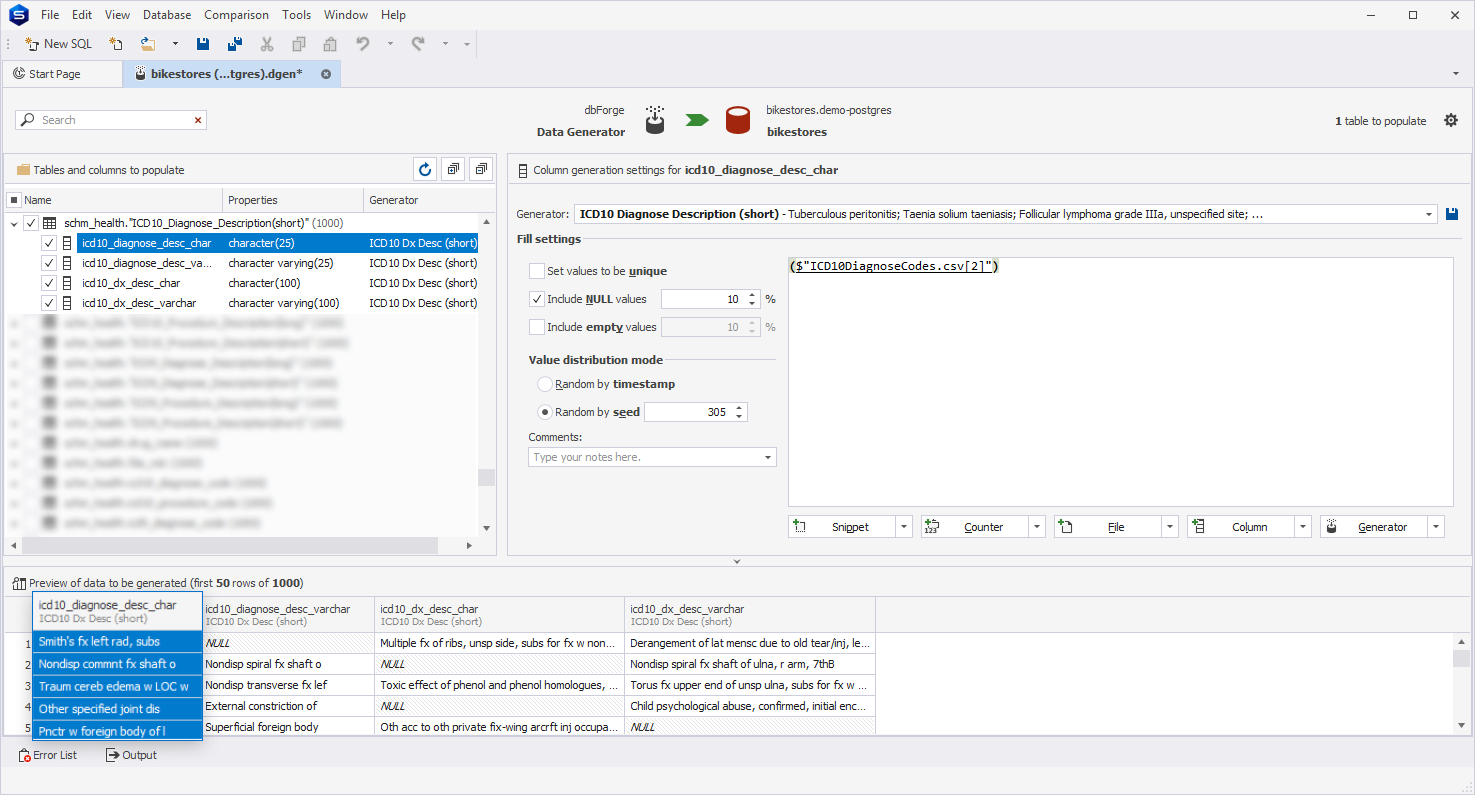
Task: Click the Open file folder icon
Action: [148, 44]
